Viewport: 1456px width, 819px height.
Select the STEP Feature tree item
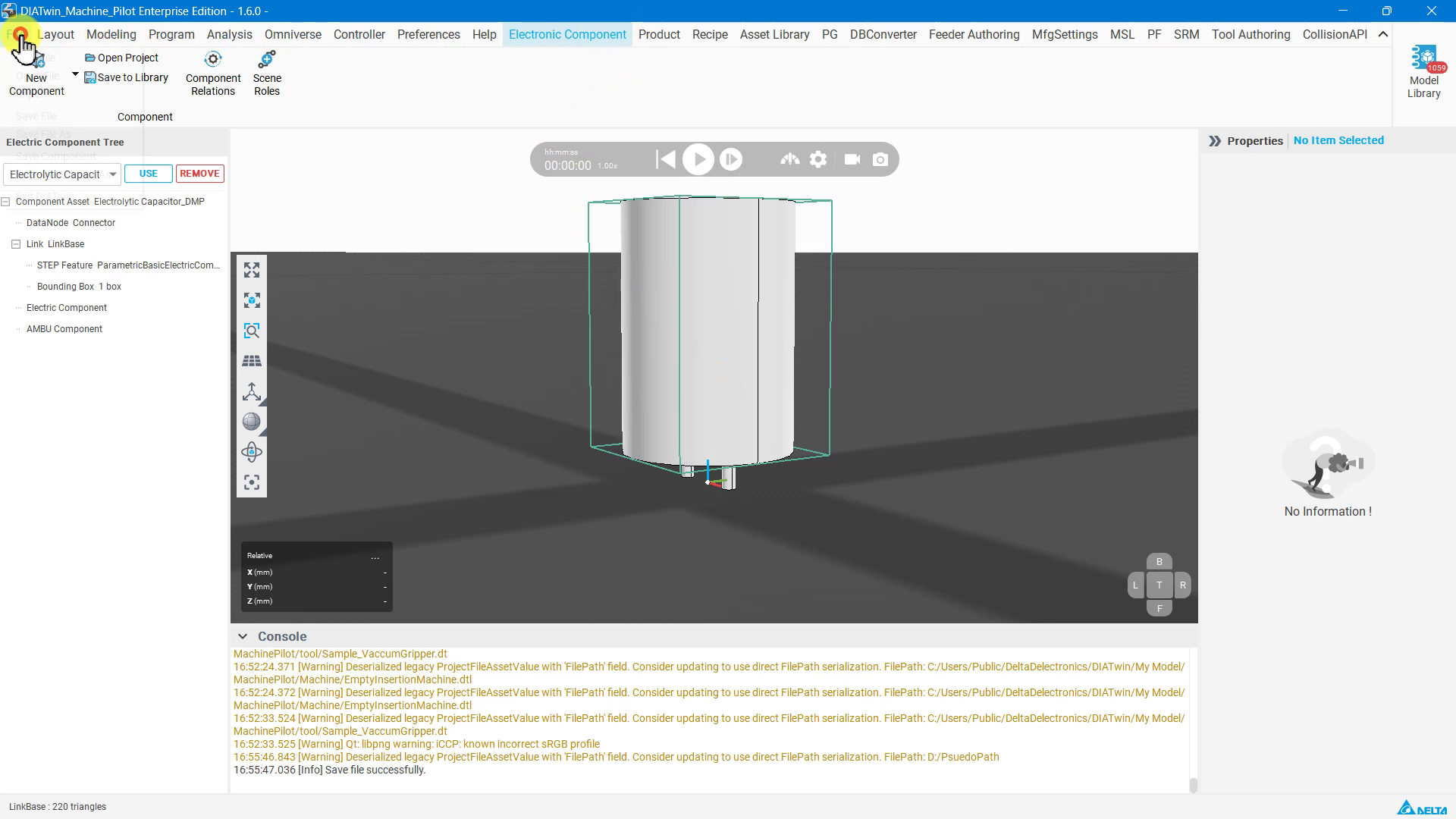point(128,265)
